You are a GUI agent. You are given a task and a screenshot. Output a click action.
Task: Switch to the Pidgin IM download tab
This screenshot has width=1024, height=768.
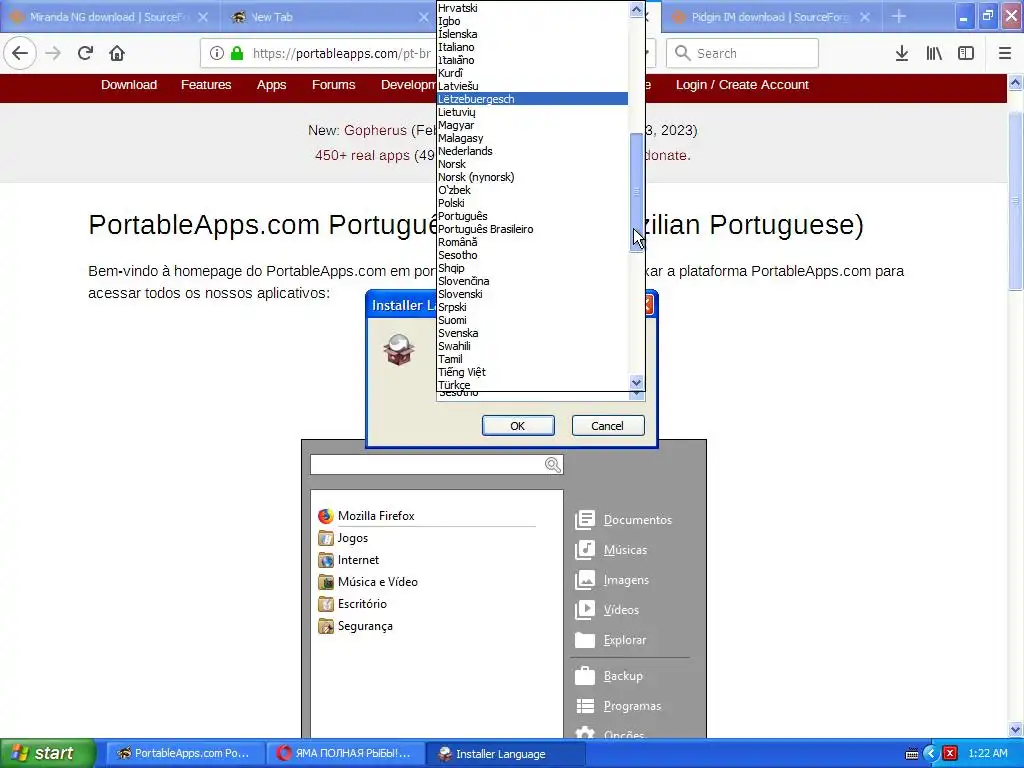769,17
